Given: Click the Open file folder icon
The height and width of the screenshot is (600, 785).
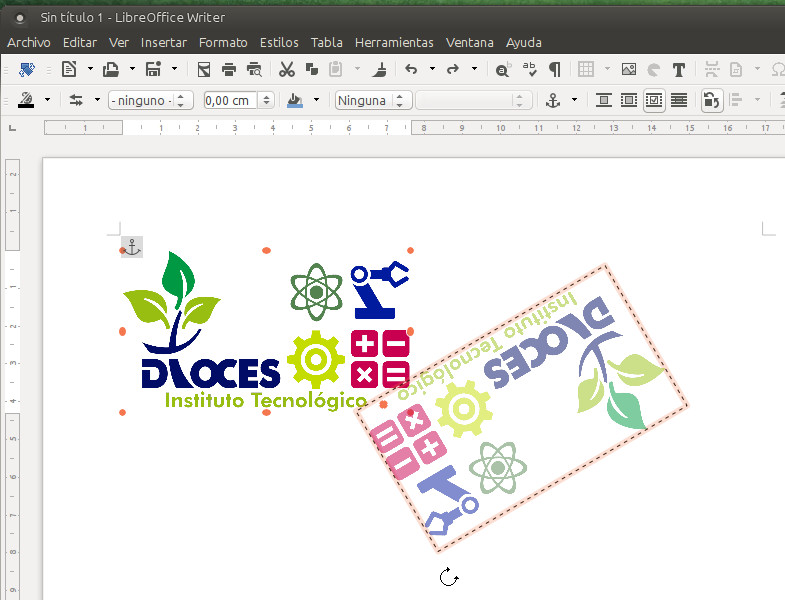Looking at the screenshot, I should click(111, 69).
